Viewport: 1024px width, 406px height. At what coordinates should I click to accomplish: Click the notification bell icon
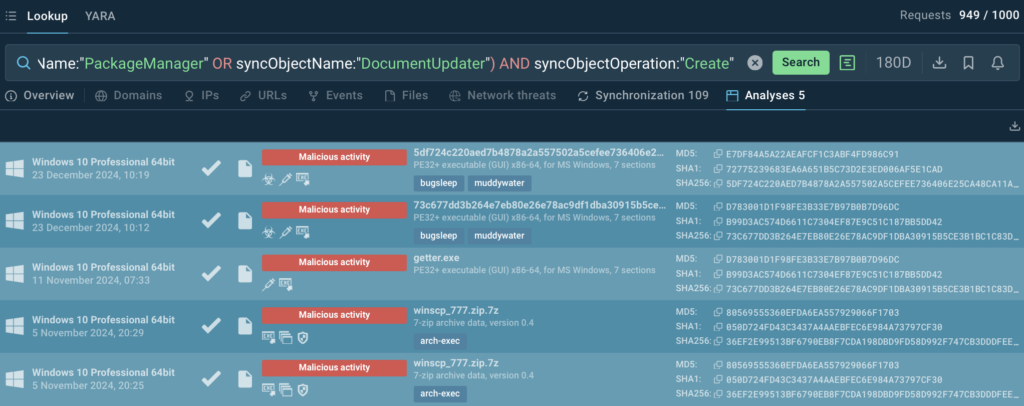997,63
